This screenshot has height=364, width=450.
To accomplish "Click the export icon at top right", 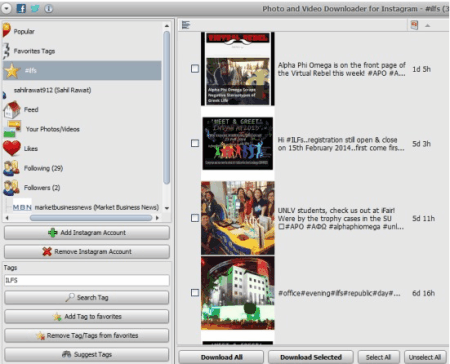I will point(414,25).
